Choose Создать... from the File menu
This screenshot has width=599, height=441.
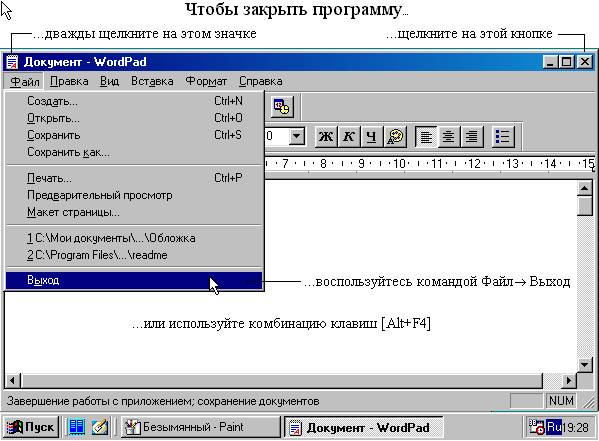134,101
